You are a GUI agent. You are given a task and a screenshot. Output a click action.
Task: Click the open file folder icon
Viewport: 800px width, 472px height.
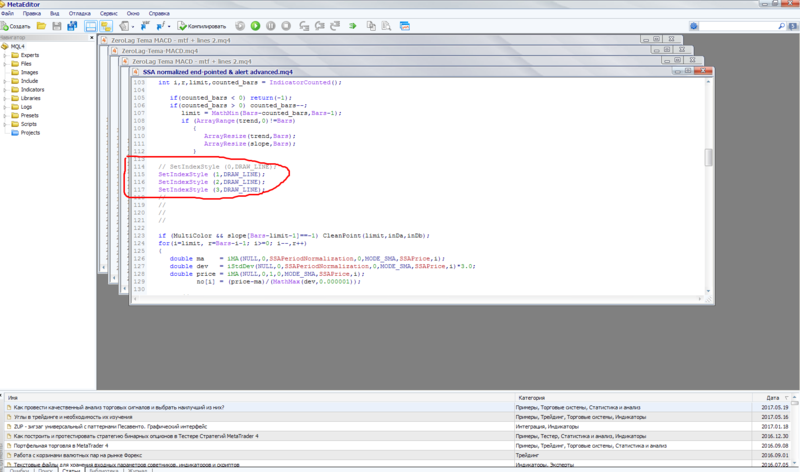point(40,26)
